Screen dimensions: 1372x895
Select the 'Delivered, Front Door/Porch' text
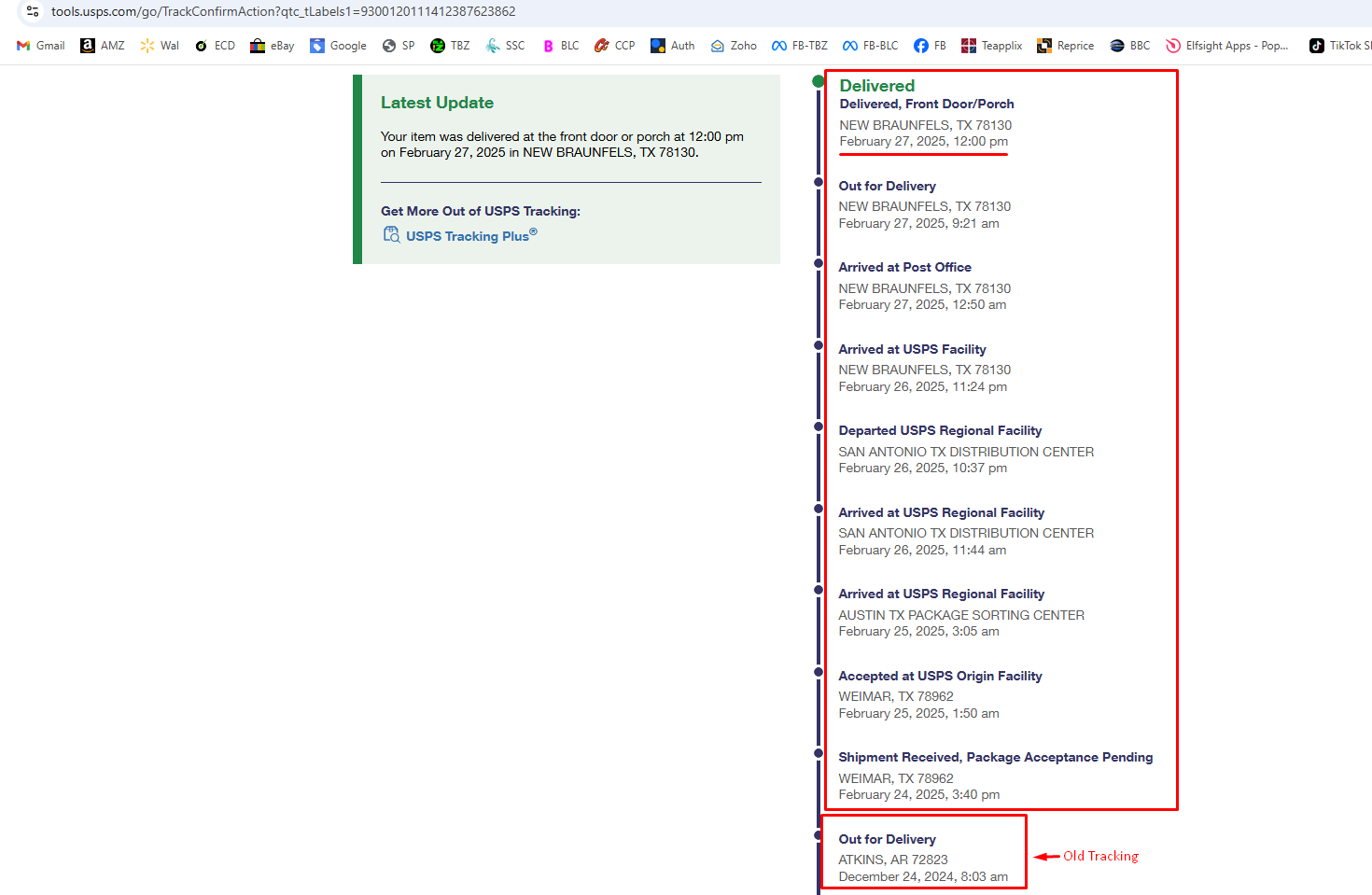(927, 104)
